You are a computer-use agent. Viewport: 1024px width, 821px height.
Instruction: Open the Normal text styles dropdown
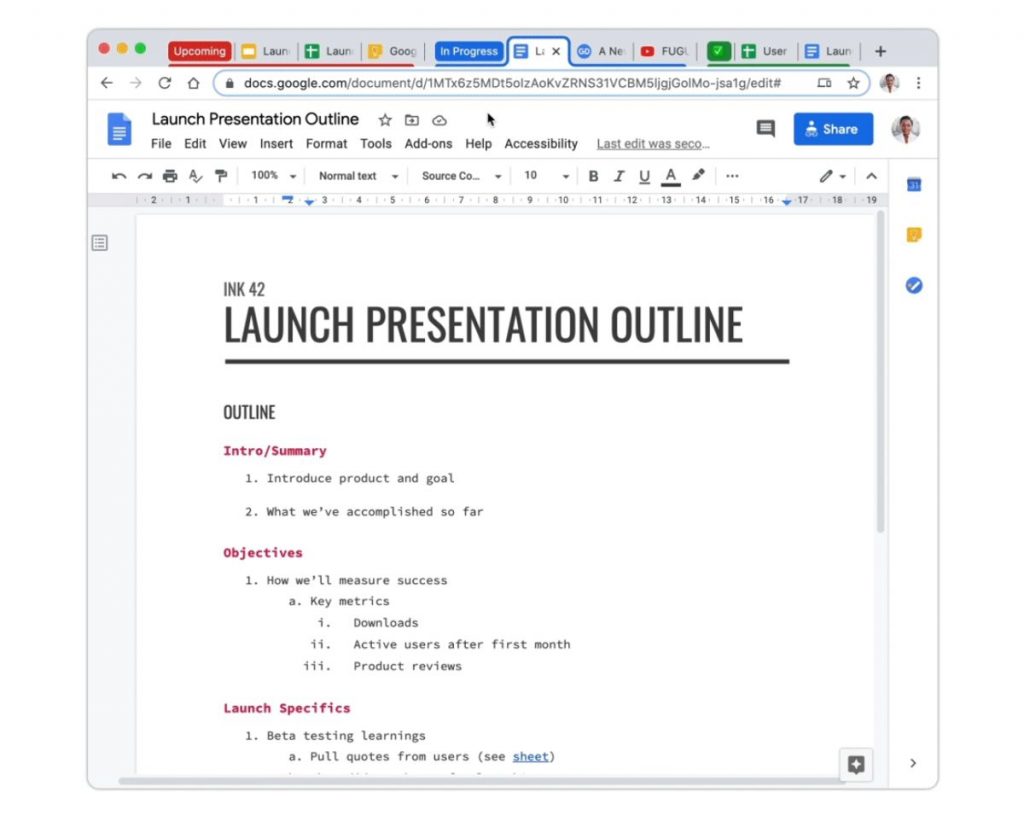coord(356,175)
